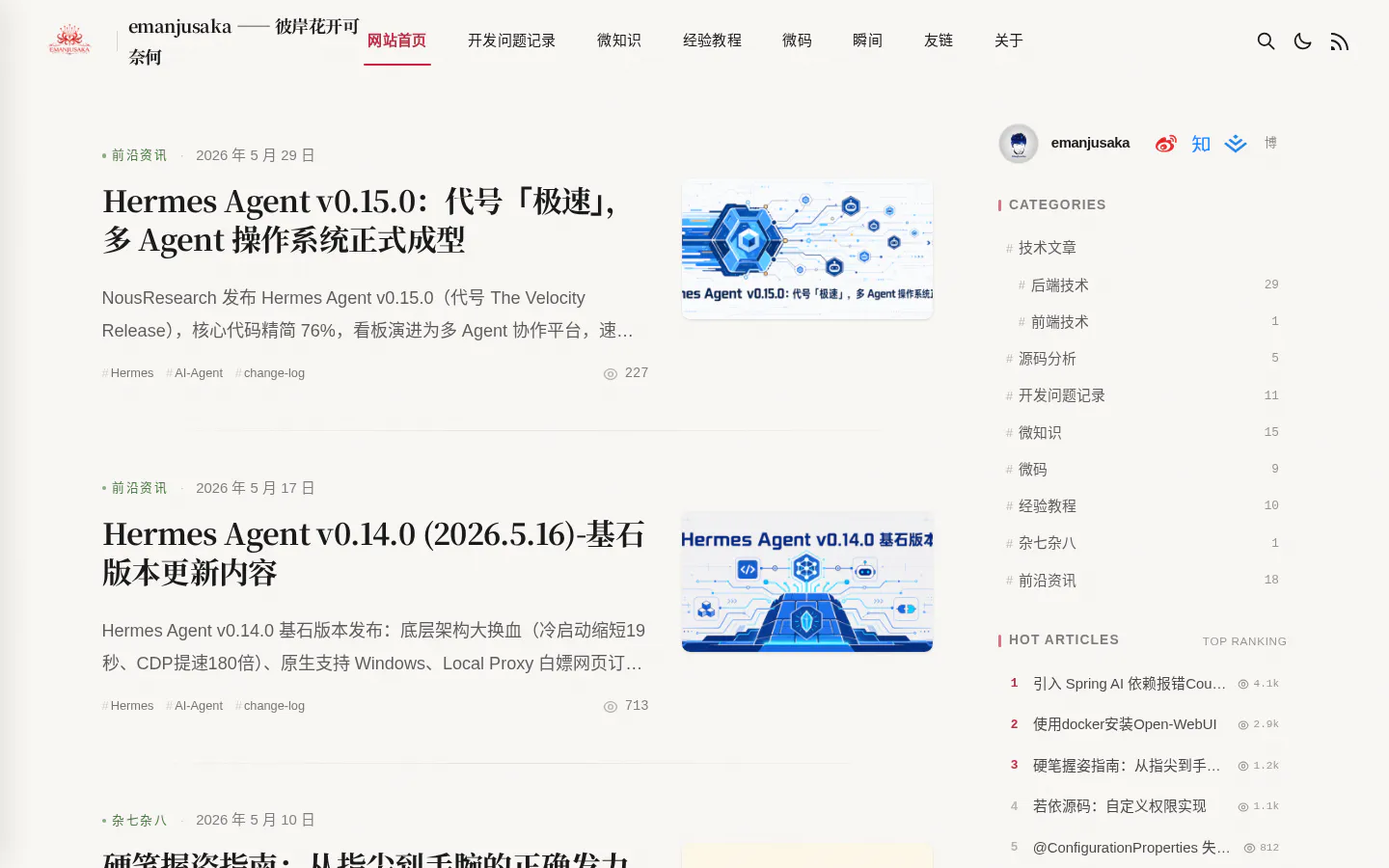Viewport: 1389px width, 868px height.
Task: Open the 后端技术 subcategory
Action: (x=1147, y=285)
